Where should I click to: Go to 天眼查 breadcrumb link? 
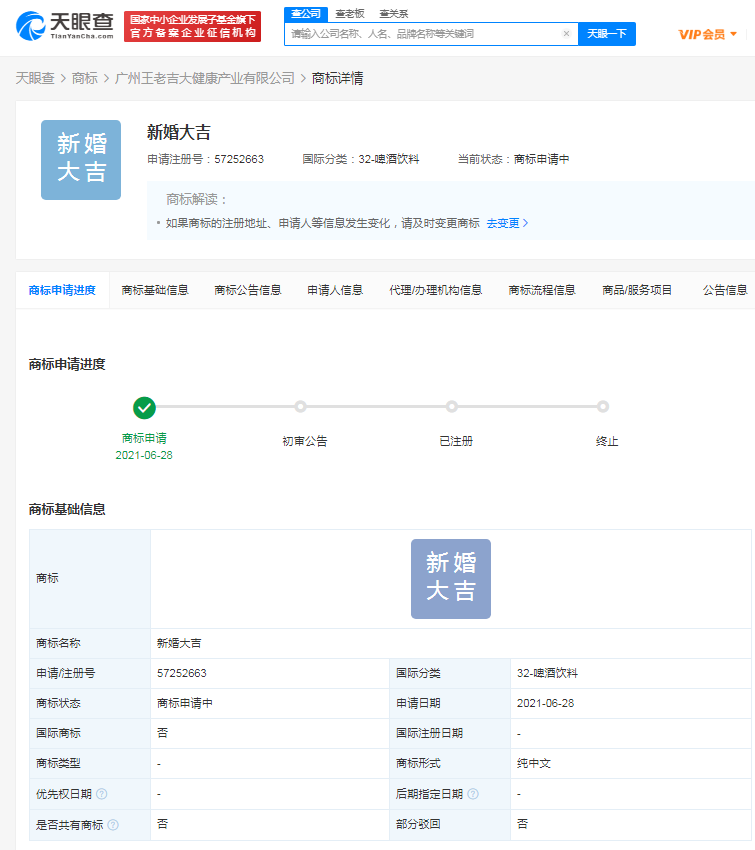(x=35, y=79)
